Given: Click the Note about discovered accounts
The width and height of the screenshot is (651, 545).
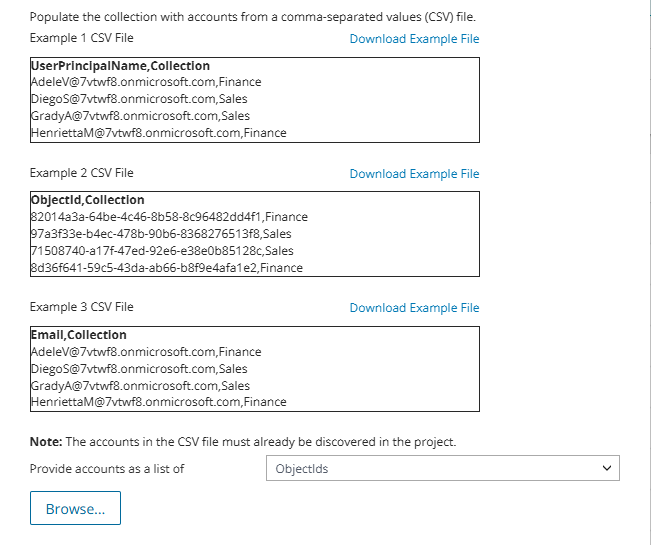Looking at the screenshot, I should 243,441.
